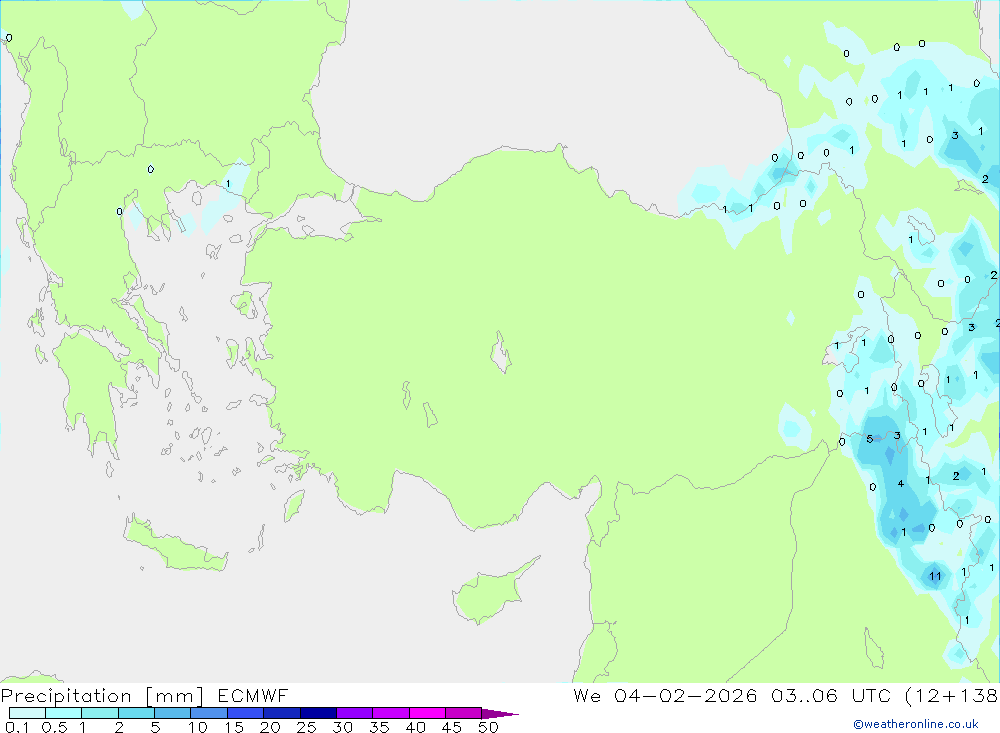Click the legend label '10'

coord(198,727)
